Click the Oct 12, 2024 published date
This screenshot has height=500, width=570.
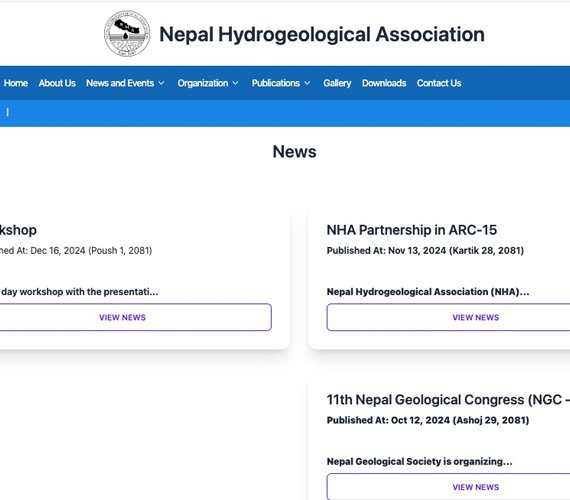(x=428, y=420)
